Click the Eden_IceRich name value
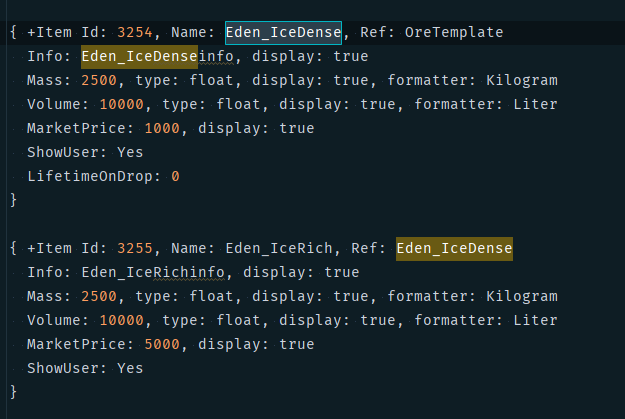The image size is (625, 419). click(279, 248)
